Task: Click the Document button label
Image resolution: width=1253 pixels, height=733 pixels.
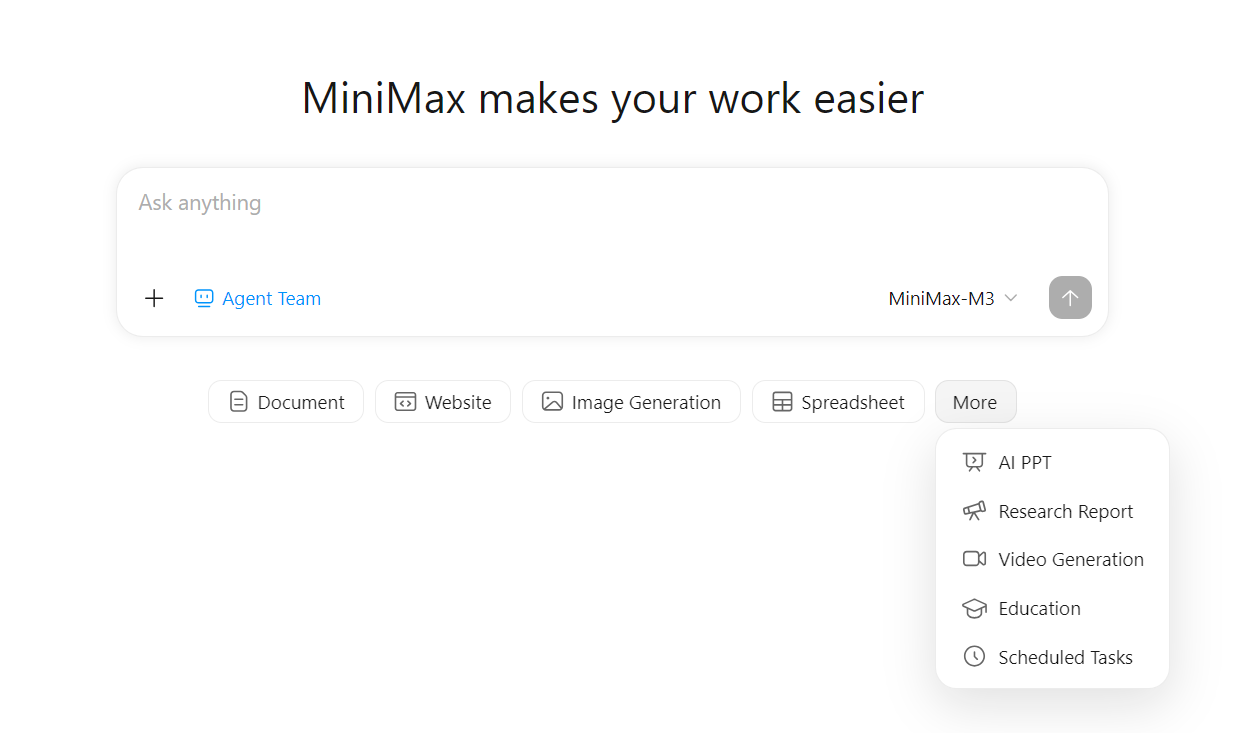Action: [x=301, y=402]
